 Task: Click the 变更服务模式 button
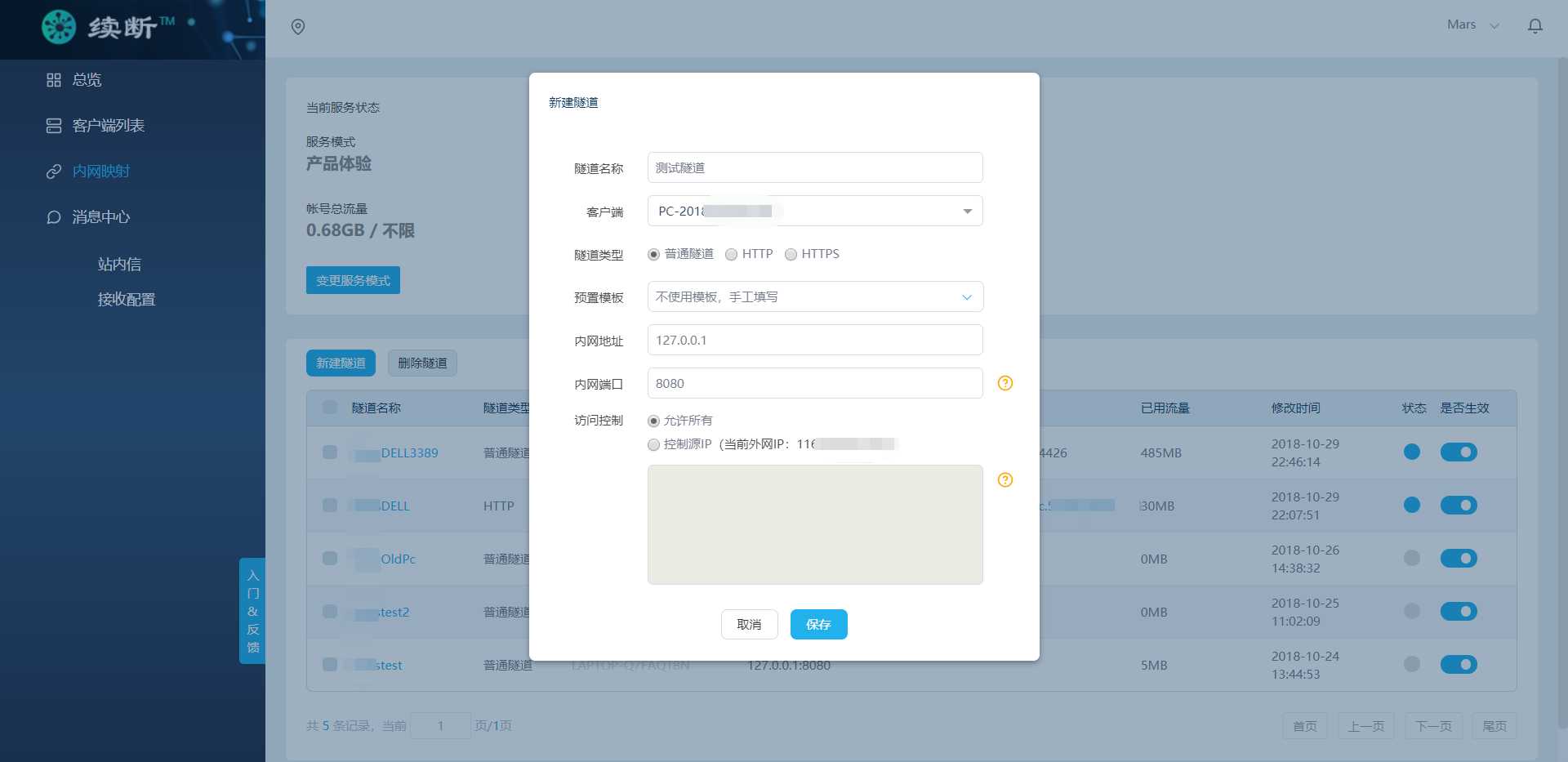[353, 280]
